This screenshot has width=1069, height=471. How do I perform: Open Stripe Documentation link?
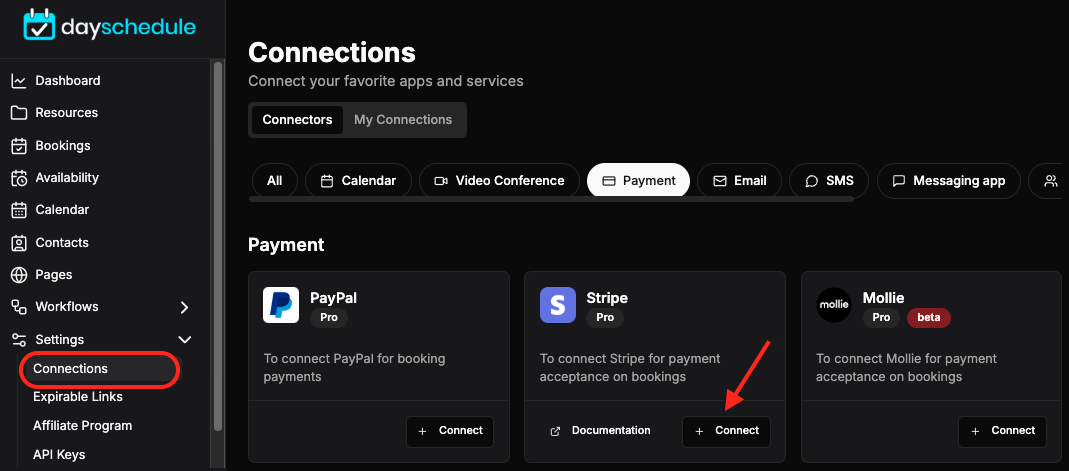point(600,431)
